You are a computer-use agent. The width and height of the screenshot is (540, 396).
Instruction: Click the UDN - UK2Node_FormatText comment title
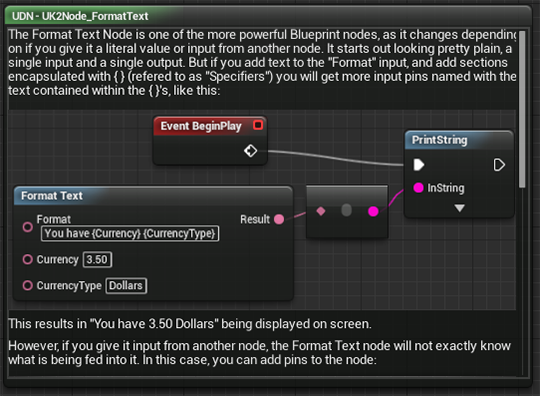point(80,16)
